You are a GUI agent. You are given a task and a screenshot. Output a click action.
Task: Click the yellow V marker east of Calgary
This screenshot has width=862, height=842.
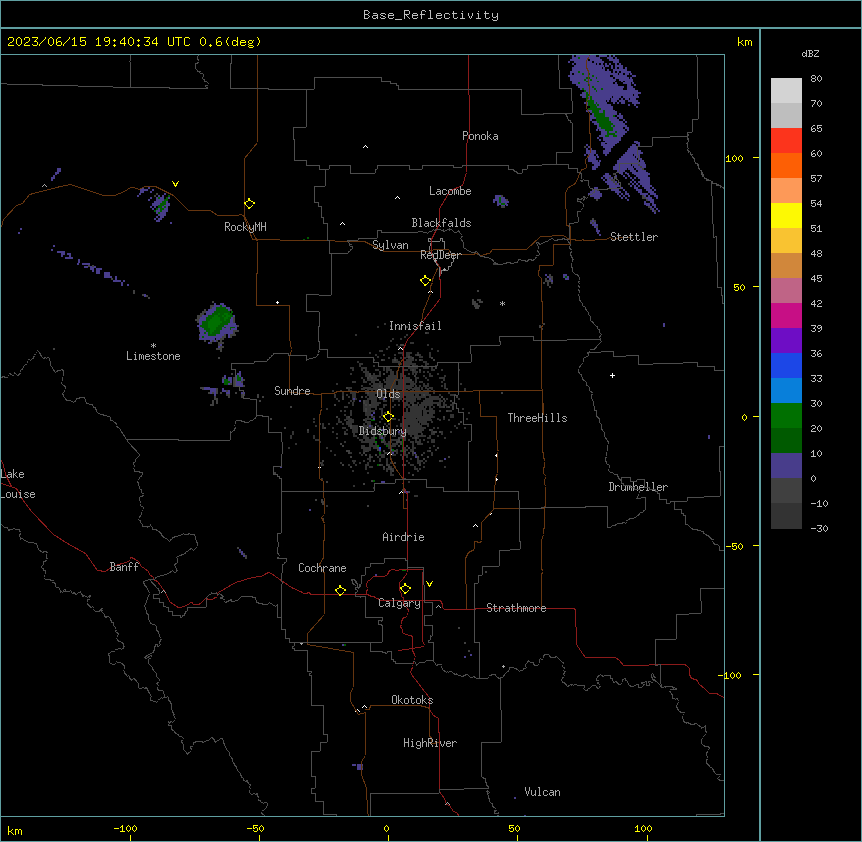(429, 584)
